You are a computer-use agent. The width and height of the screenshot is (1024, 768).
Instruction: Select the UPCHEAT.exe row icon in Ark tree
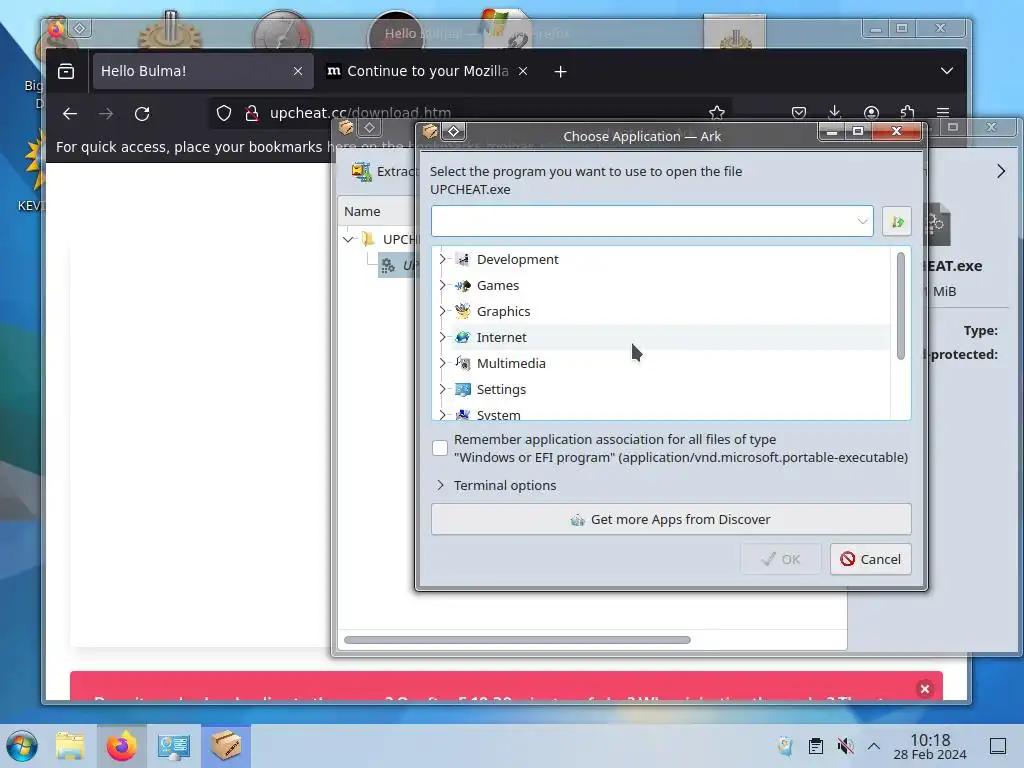(388, 265)
